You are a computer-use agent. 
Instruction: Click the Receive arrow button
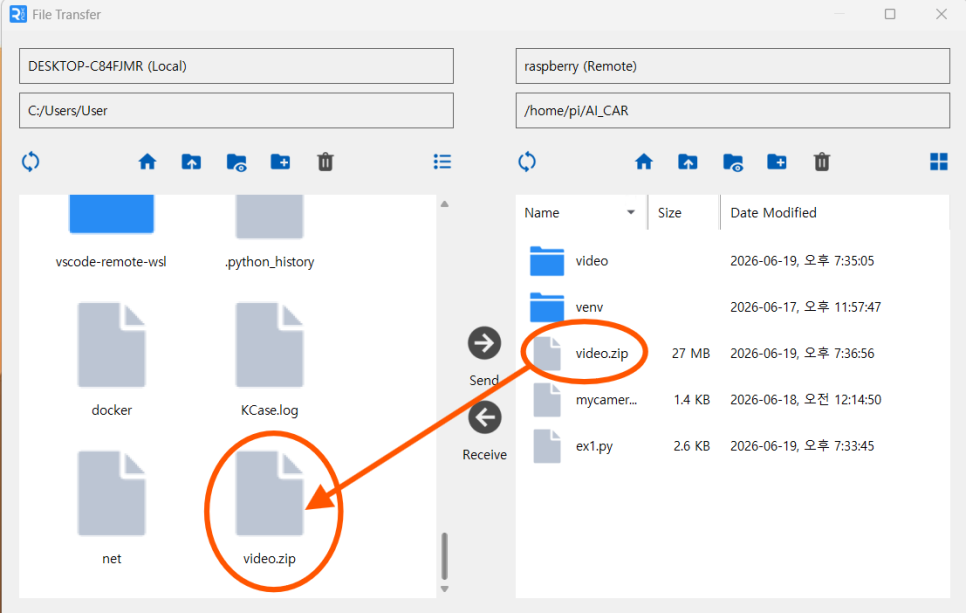pyautogui.click(x=484, y=418)
